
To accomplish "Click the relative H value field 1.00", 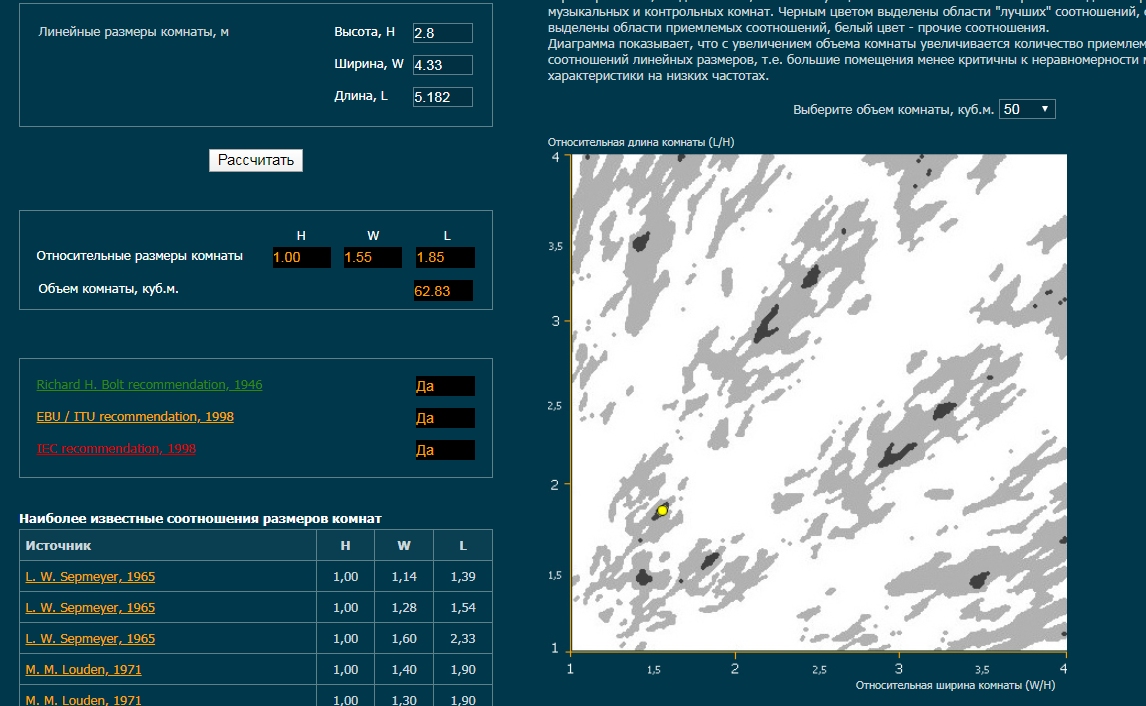I will coord(301,258).
